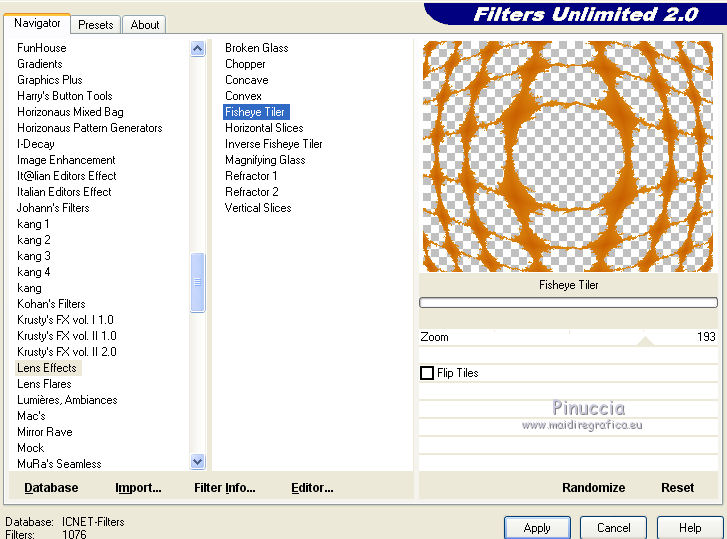Choose the Chopper filter
The image size is (727, 539).
pyautogui.click(x=245, y=64)
